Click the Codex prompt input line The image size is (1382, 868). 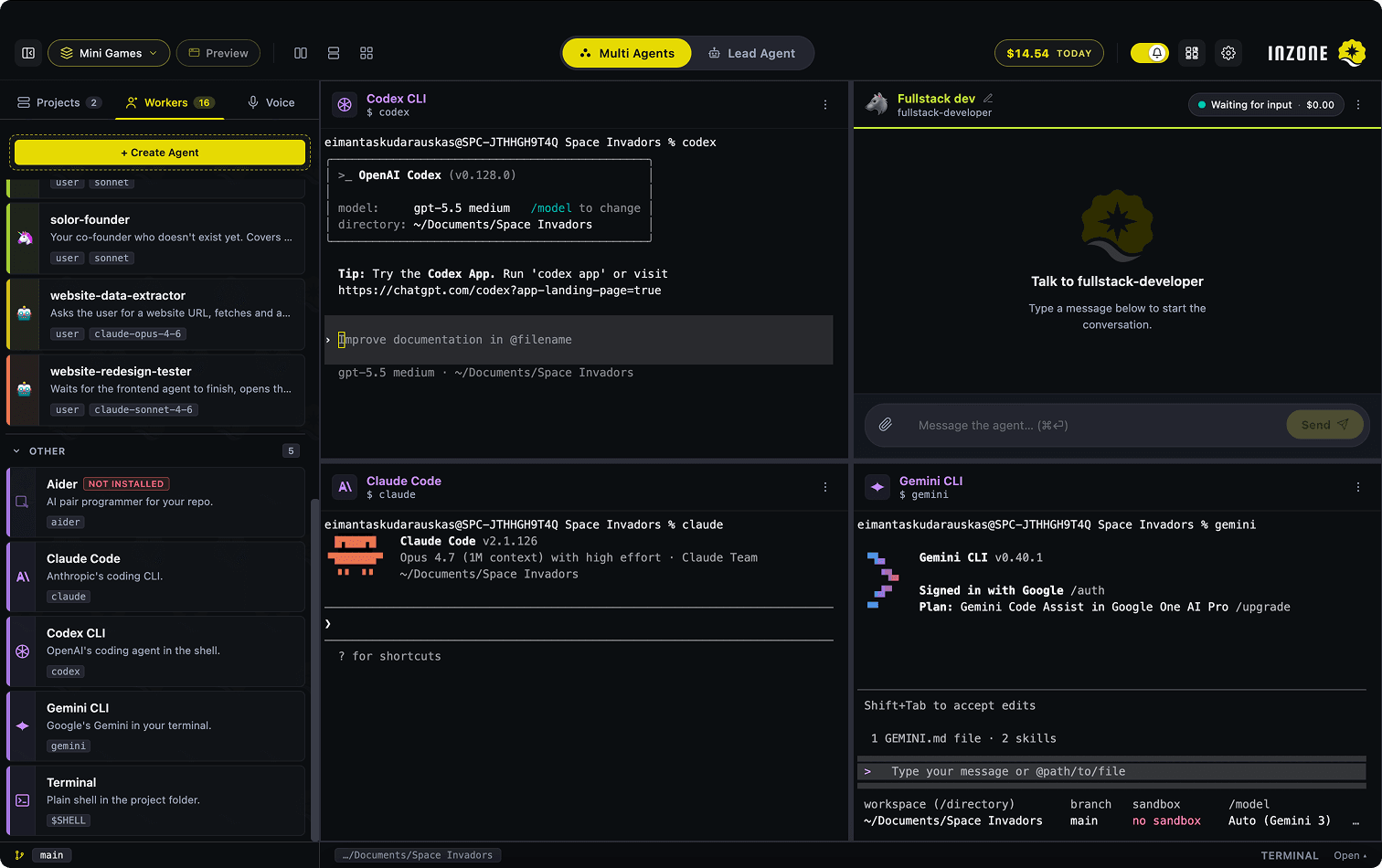point(579,340)
